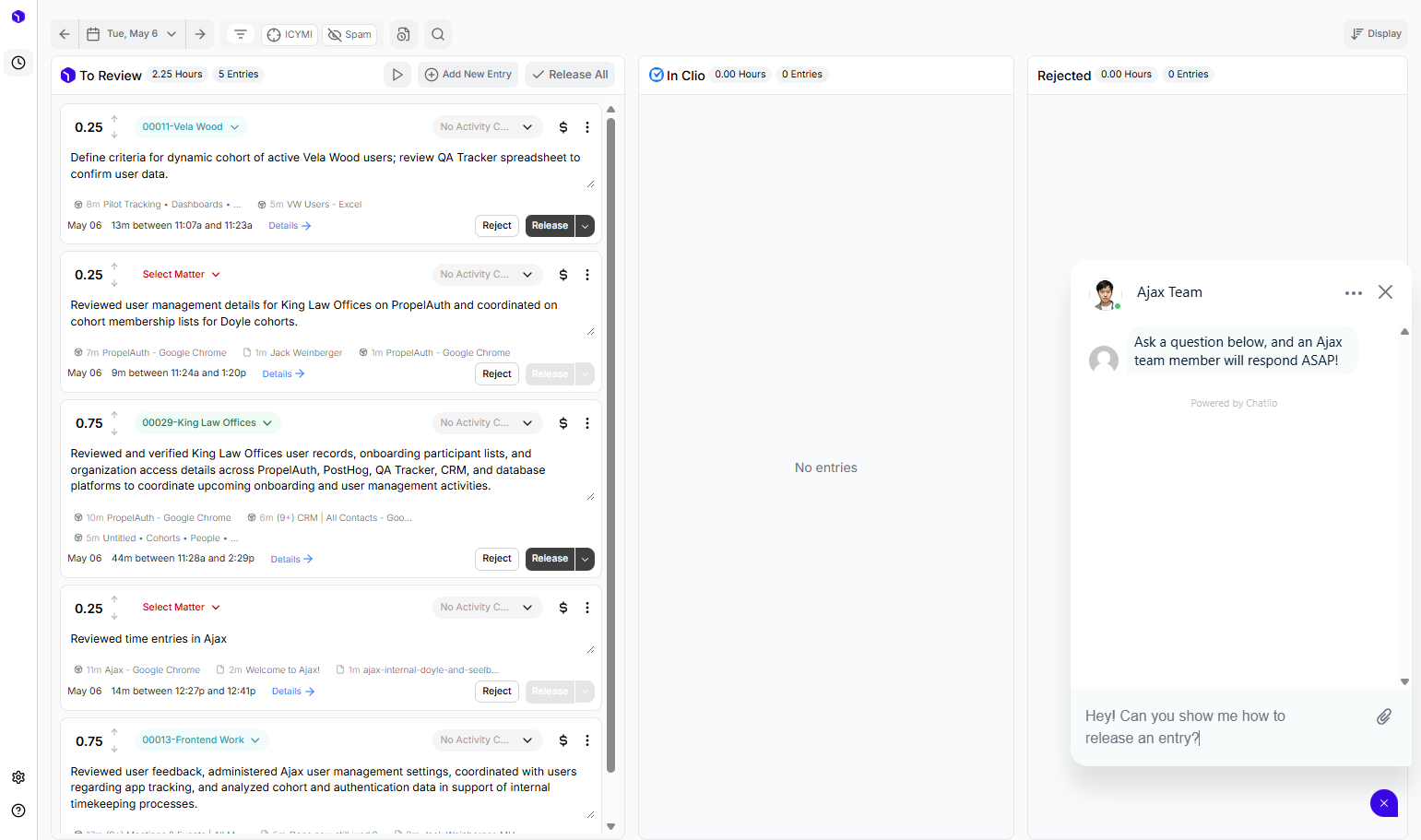1421x840 pixels.
Task: Open the filter lines icon
Action: pos(241,34)
